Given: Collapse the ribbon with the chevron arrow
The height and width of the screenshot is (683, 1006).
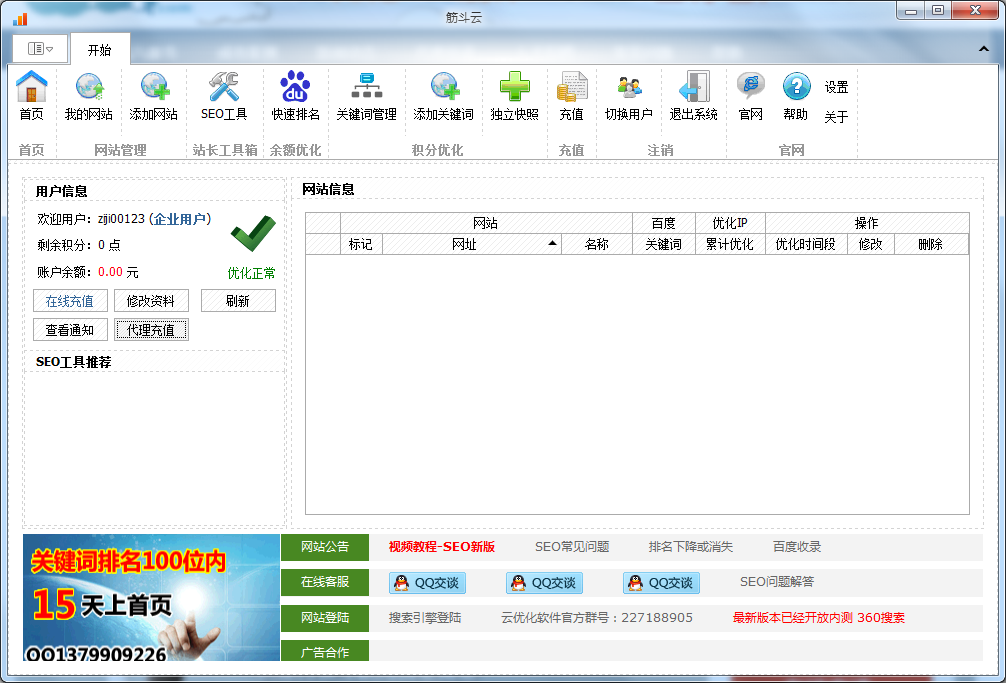Looking at the screenshot, I should pos(983,48).
